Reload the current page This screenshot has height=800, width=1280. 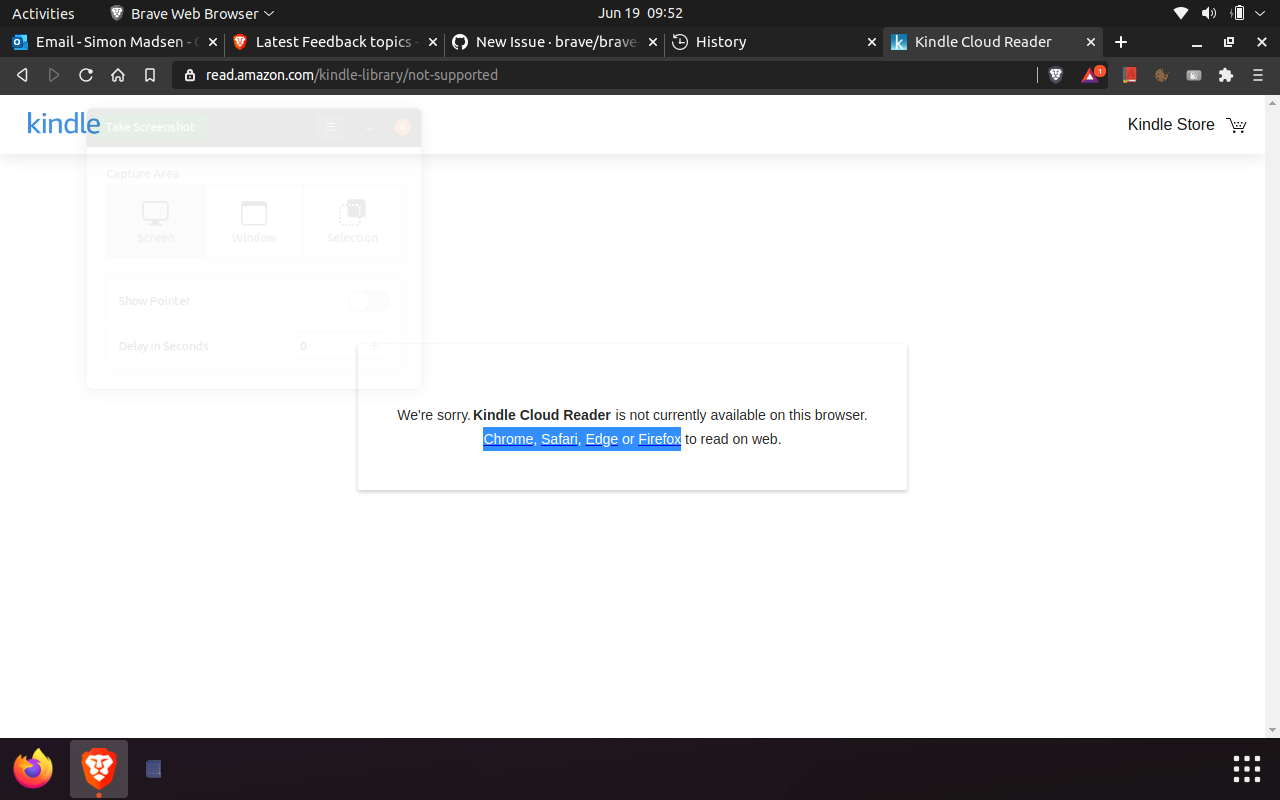point(86,74)
